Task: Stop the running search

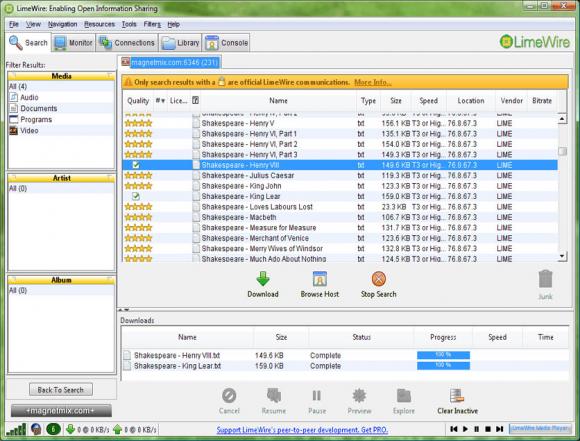Action: tap(378, 285)
